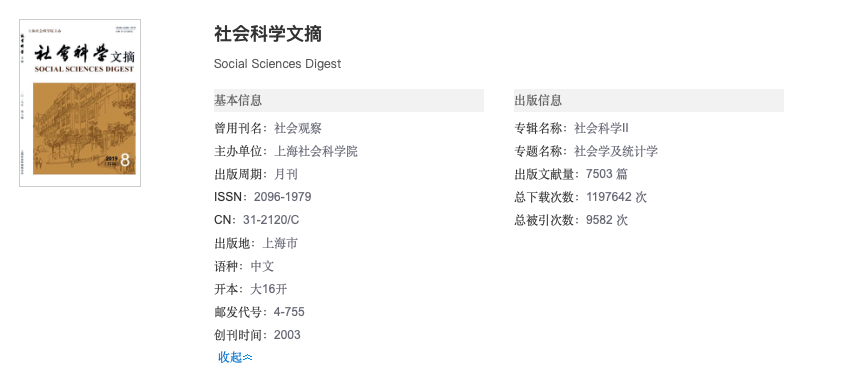The width and height of the screenshot is (845, 389).
Task: Click the publication cycle value 月刊
Action: click(286, 174)
